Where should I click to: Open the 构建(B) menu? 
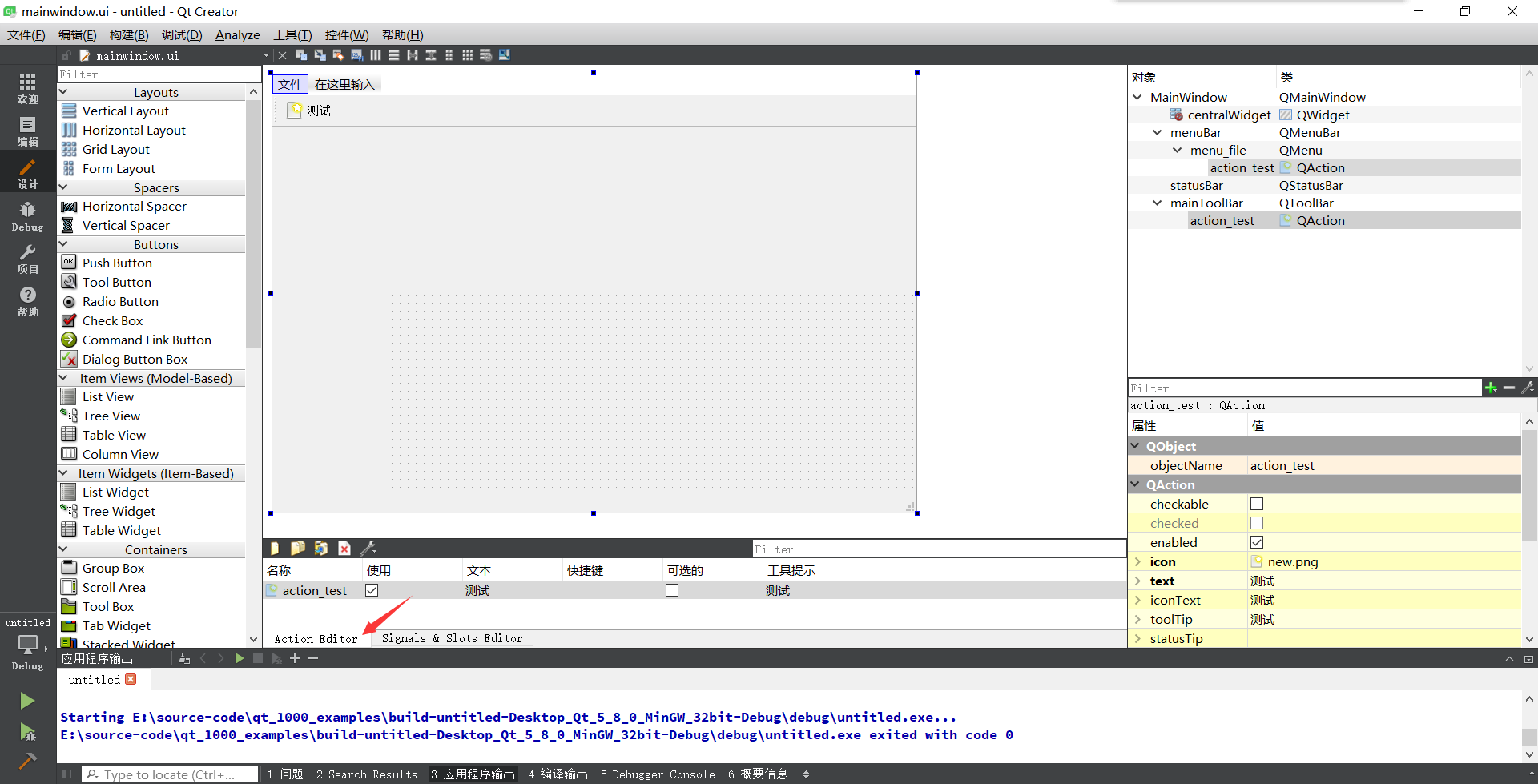click(129, 34)
